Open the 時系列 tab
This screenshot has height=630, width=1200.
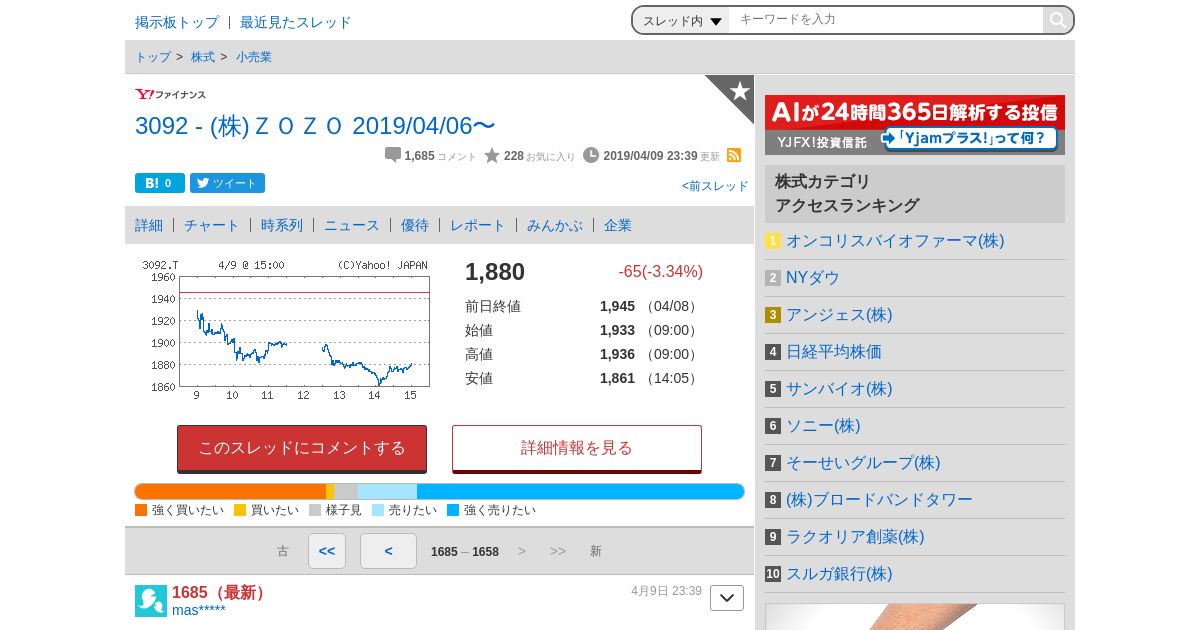(282, 225)
